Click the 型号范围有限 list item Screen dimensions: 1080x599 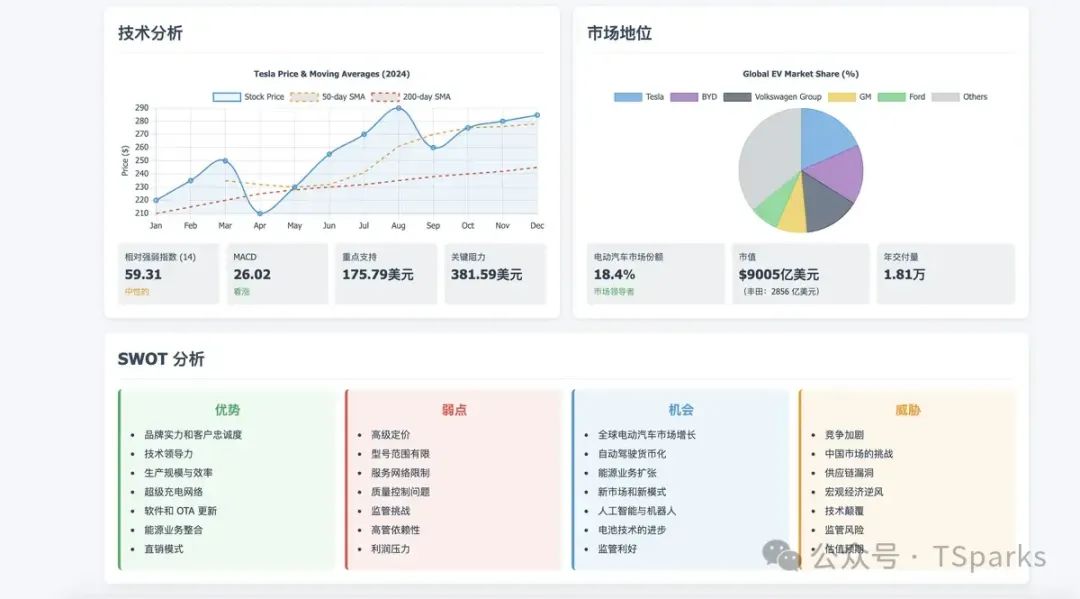point(400,454)
